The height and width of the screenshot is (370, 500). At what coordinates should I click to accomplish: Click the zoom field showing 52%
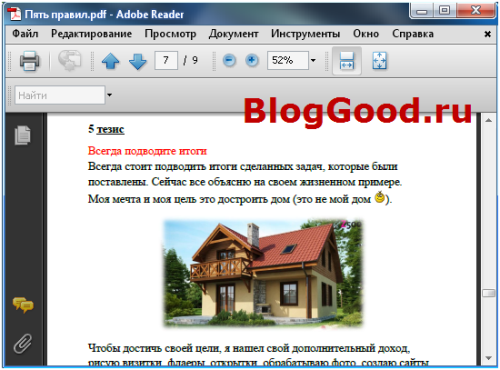[288, 60]
